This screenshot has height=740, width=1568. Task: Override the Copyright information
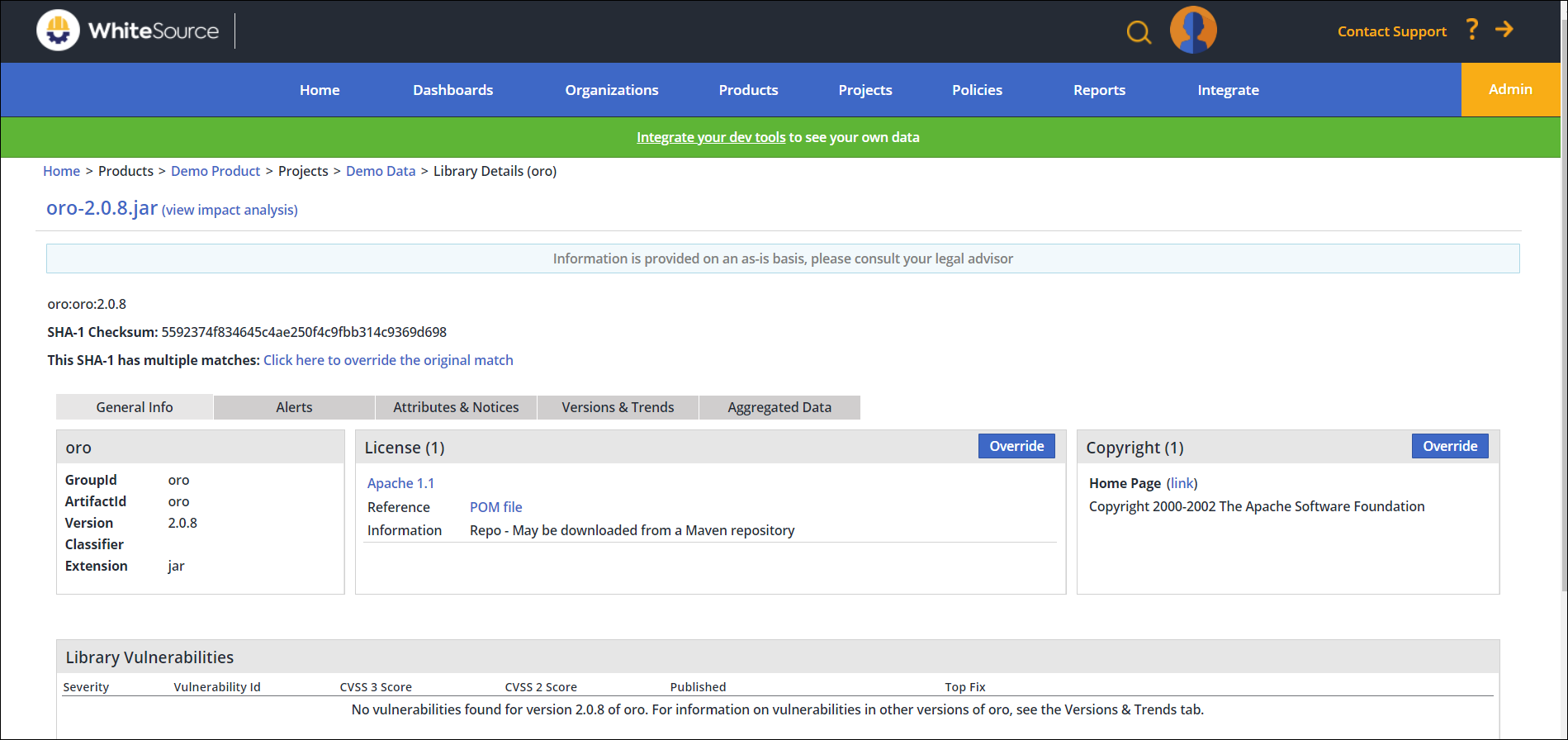(1449, 446)
